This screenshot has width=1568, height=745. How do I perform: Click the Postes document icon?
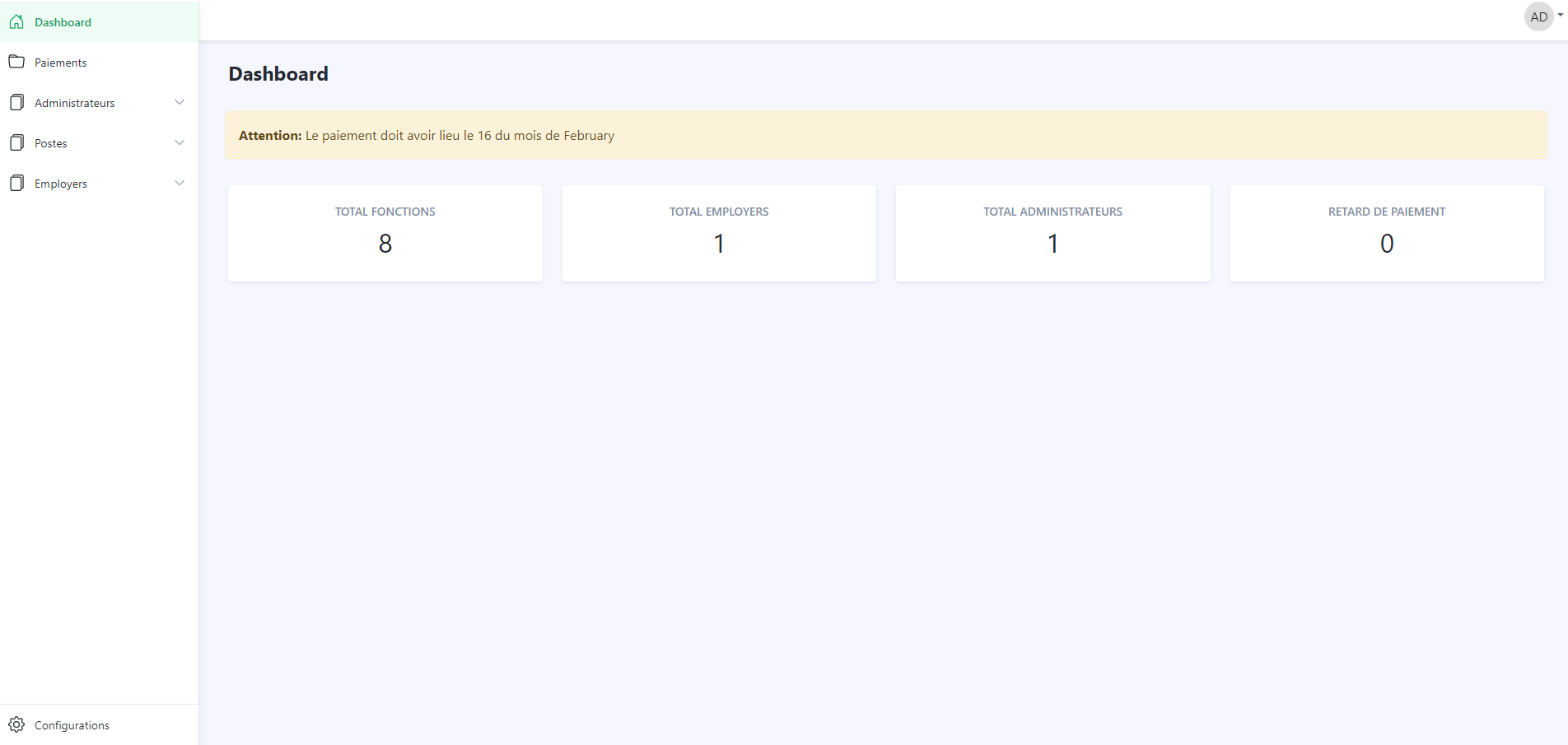pos(16,142)
